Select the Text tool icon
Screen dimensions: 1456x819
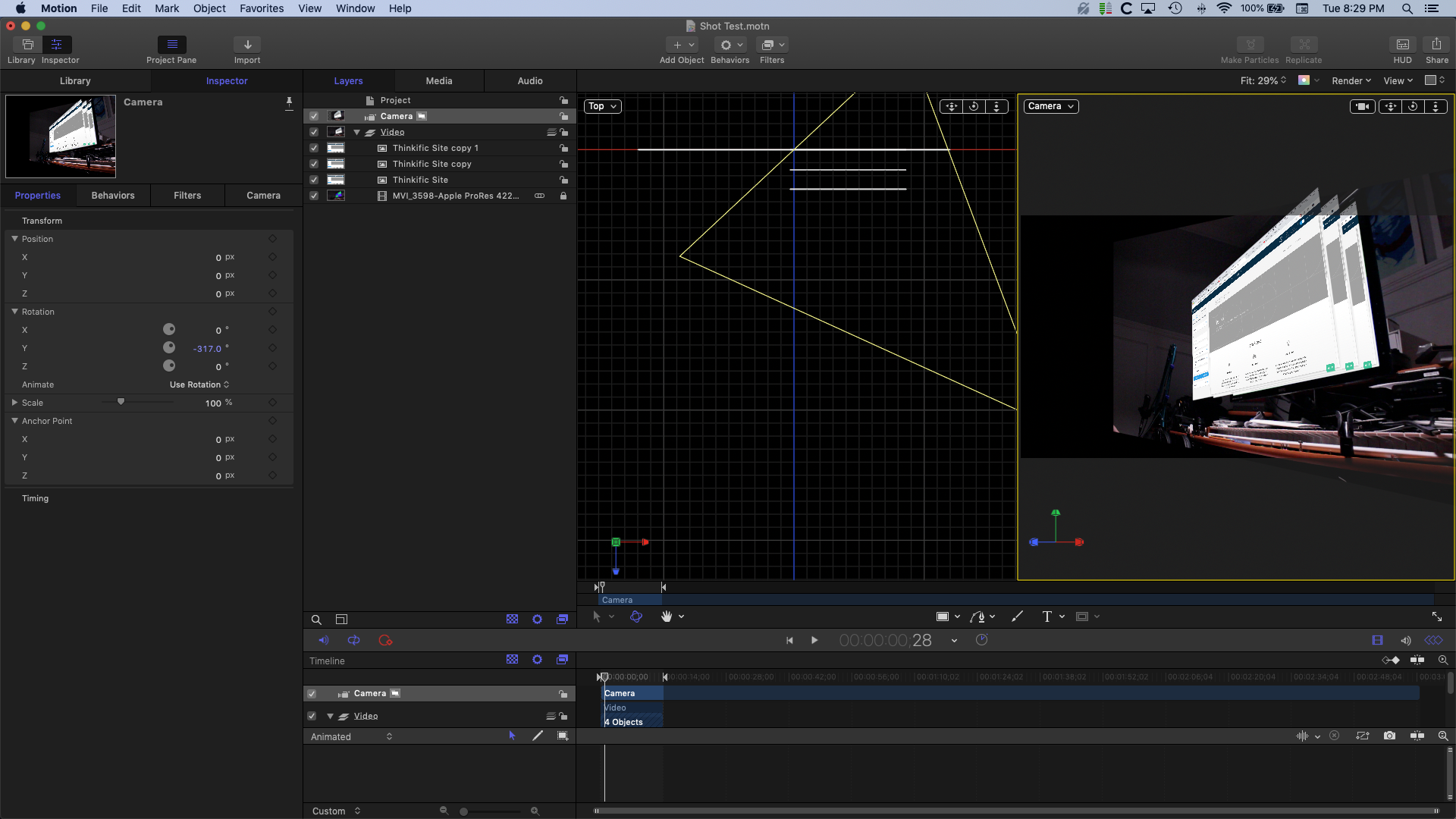click(1046, 617)
